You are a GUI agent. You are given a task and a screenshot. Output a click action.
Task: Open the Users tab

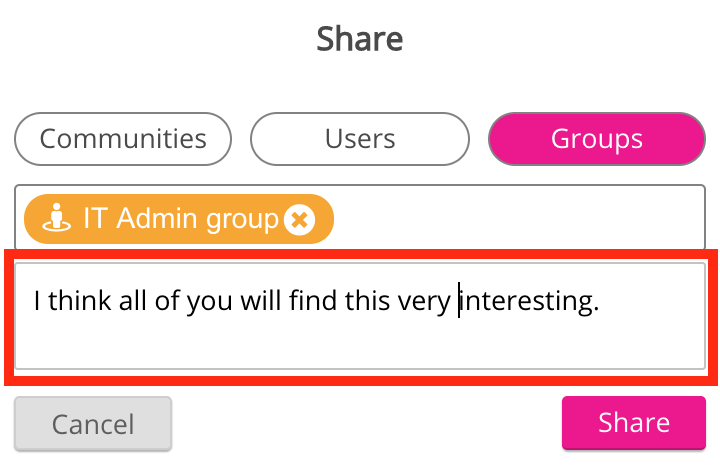[x=360, y=138]
